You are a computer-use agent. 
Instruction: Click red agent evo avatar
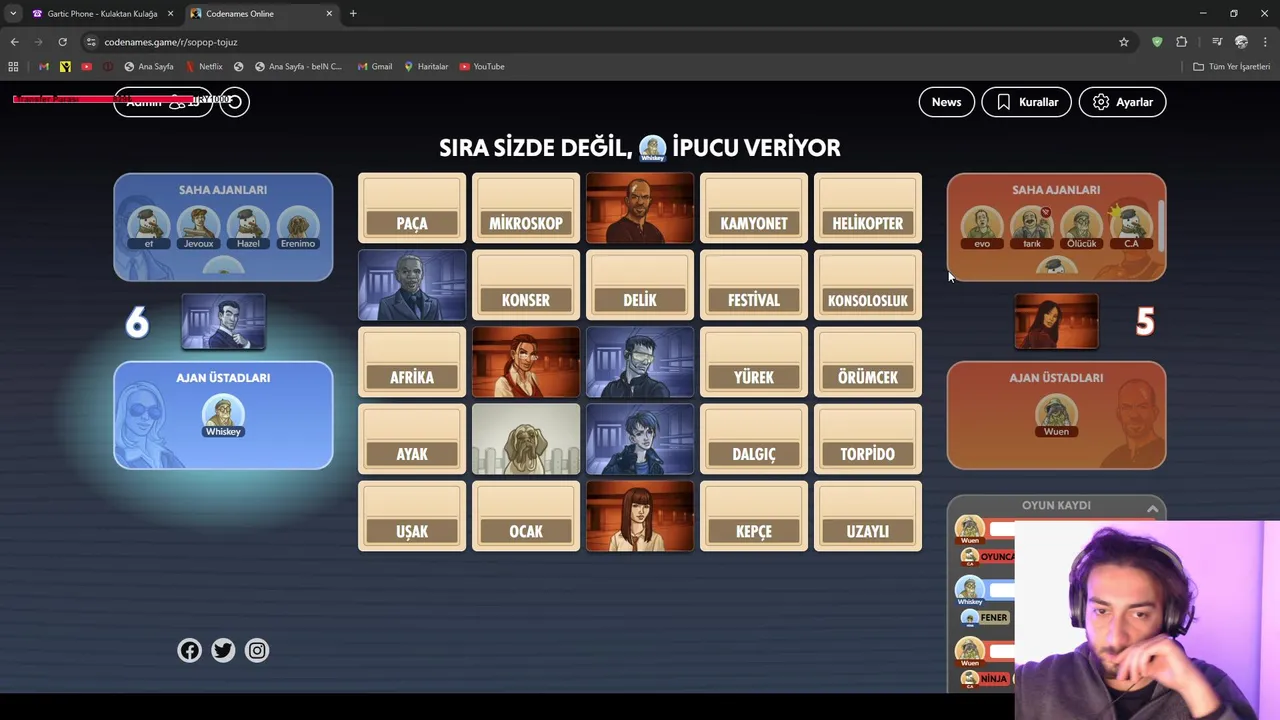[x=982, y=226]
